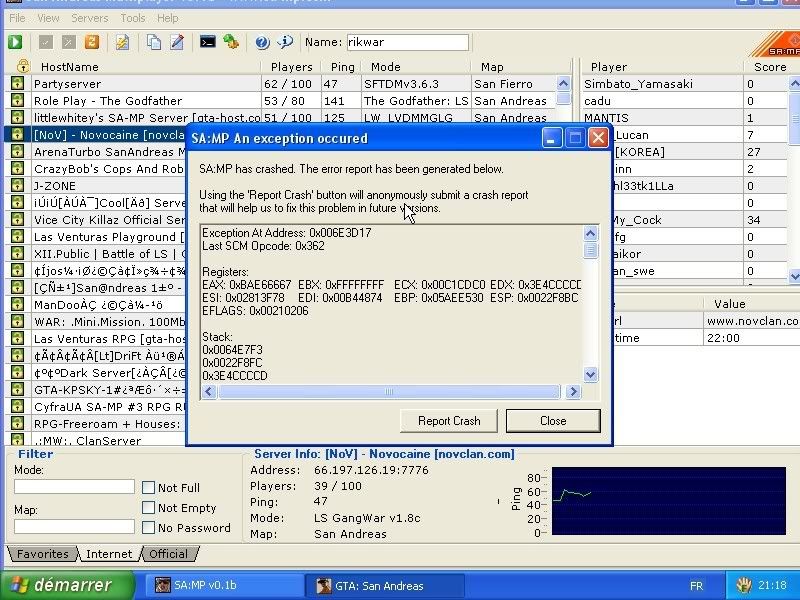Switch to GTA: San Andreas taskbar button

coord(384,585)
